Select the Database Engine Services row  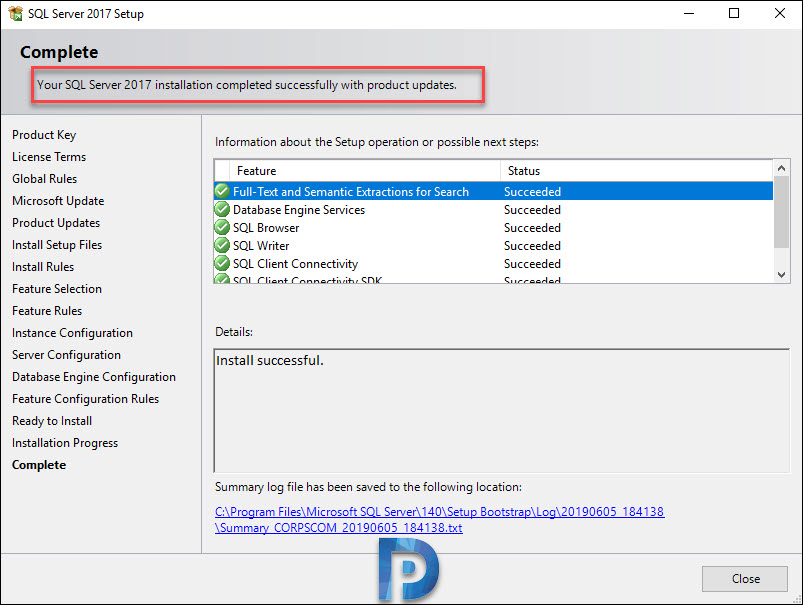[x=494, y=209]
